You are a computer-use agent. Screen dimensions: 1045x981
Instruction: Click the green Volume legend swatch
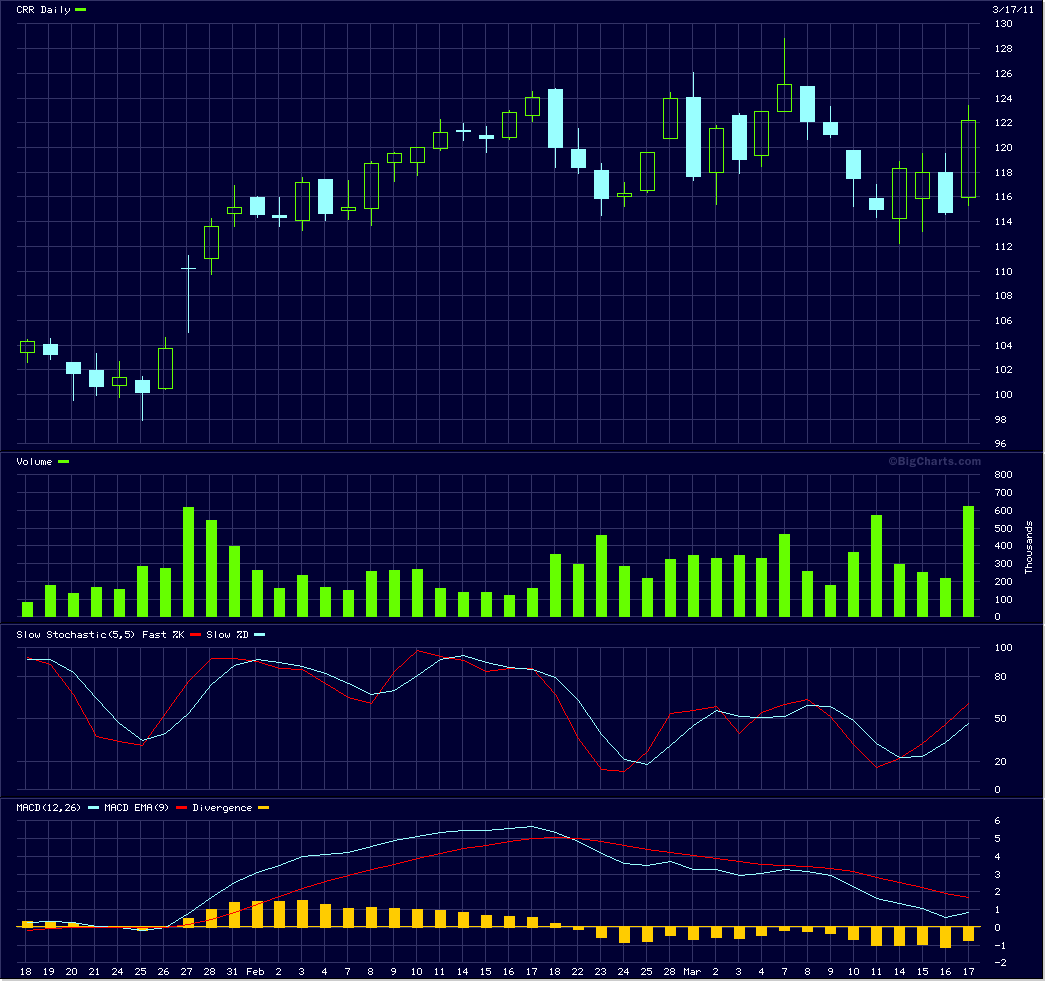pos(63,461)
